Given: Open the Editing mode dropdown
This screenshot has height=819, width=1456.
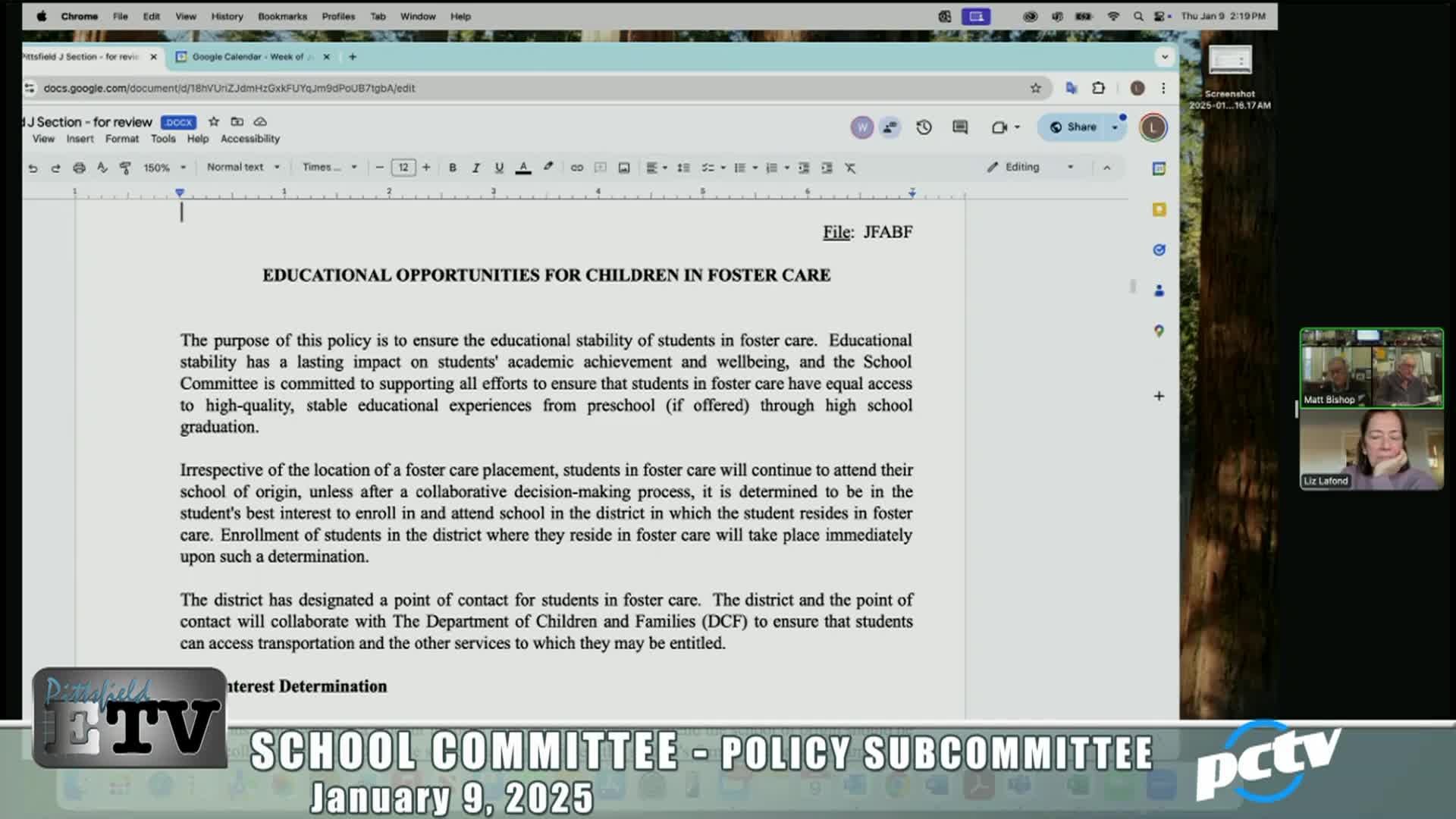Looking at the screenshot, I should [x=1031, y=167].
